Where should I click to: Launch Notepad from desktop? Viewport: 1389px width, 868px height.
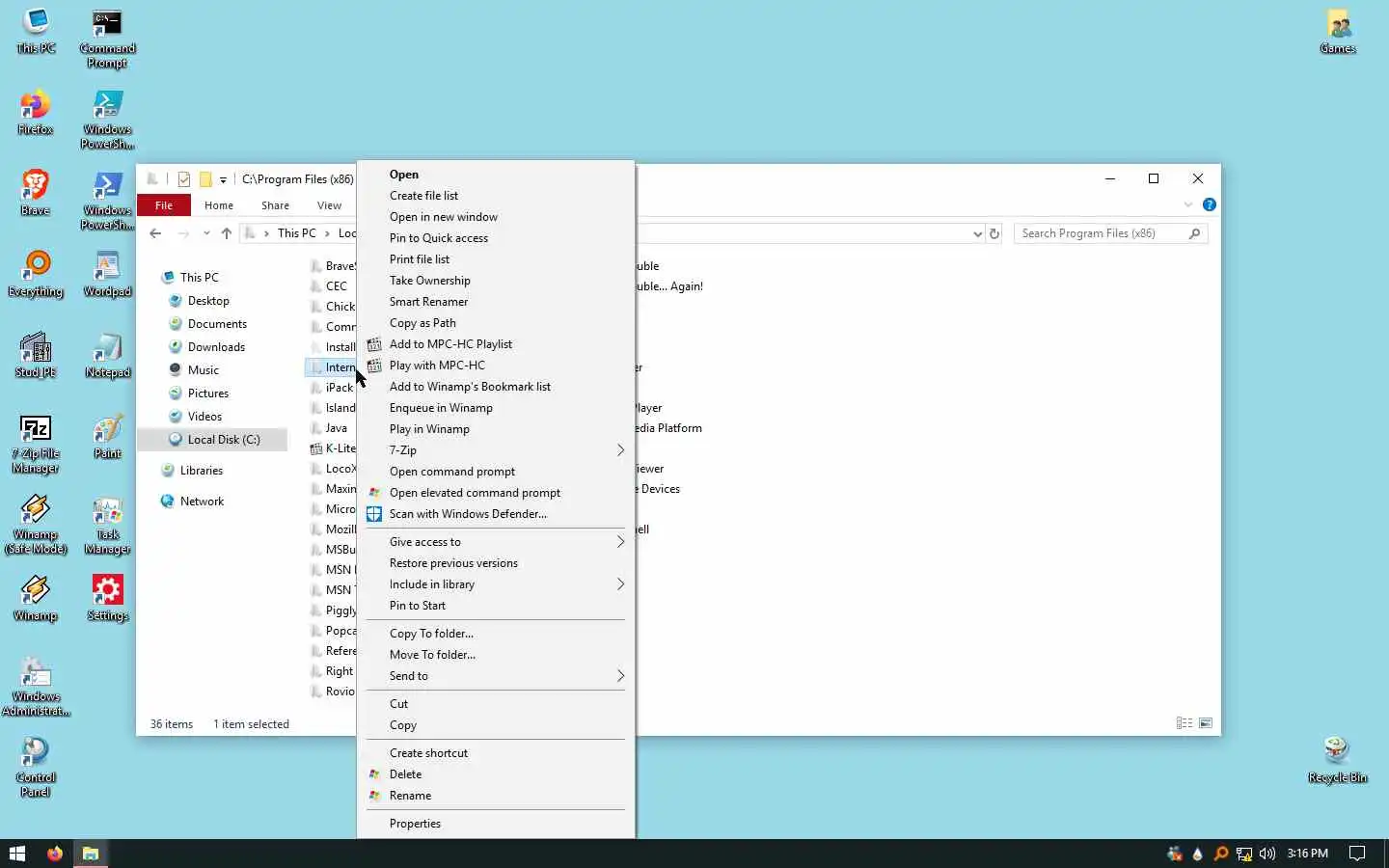[x=107, y=355]
